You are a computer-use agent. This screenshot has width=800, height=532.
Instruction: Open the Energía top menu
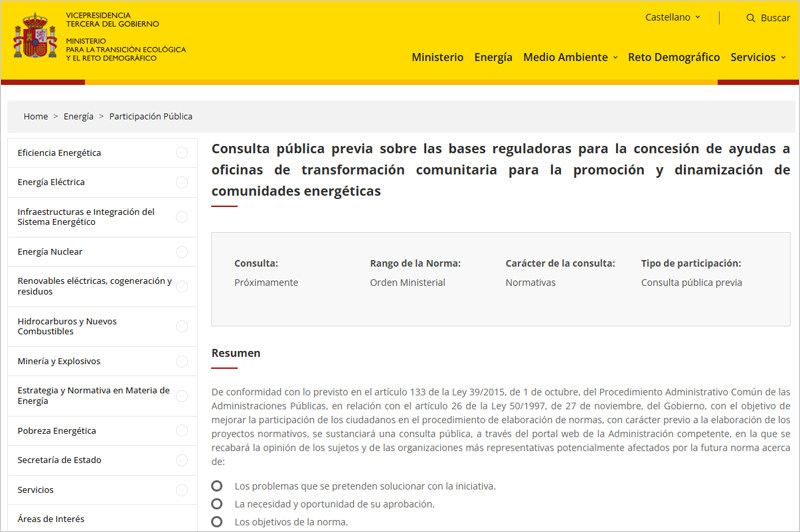(493, 57)
